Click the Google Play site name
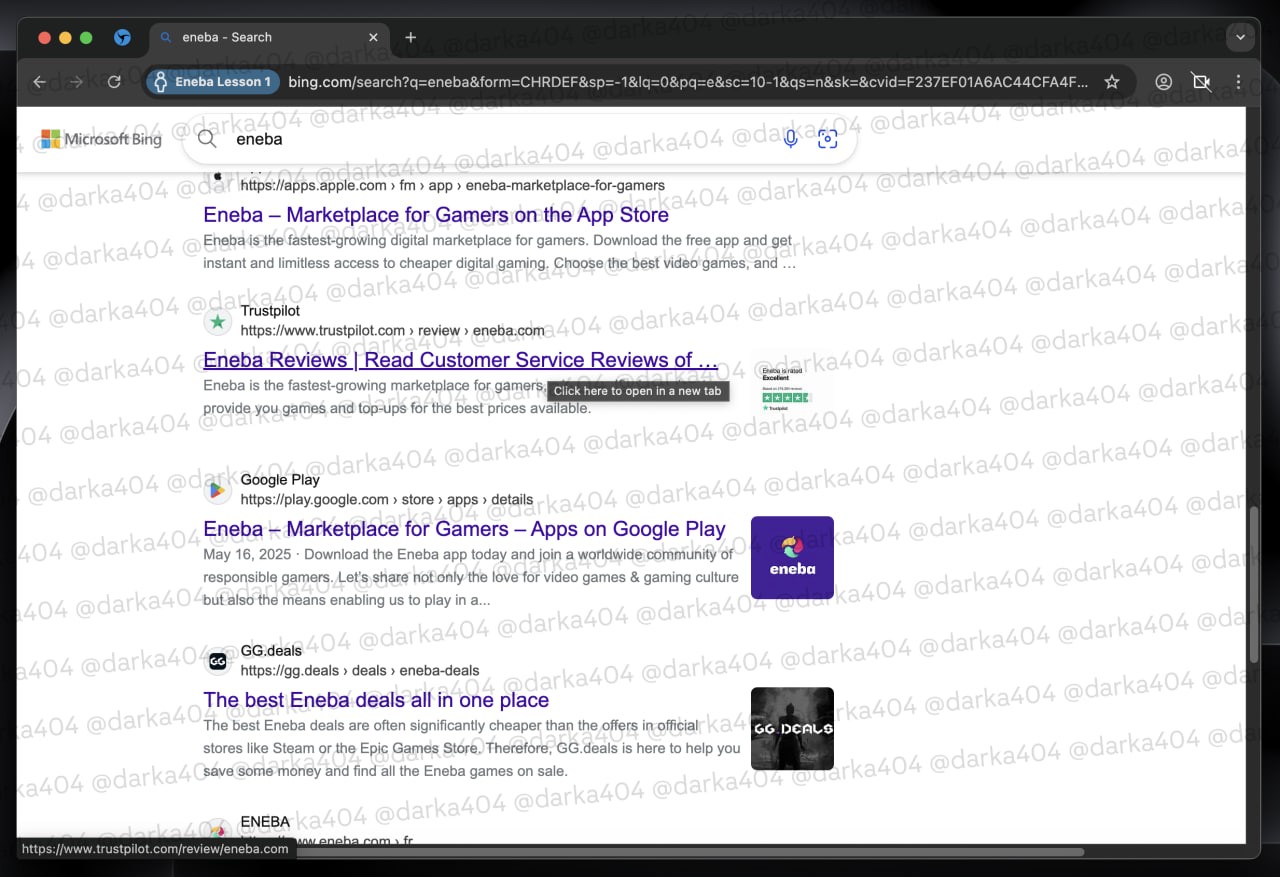1280x877 pixels. point(280,480)
